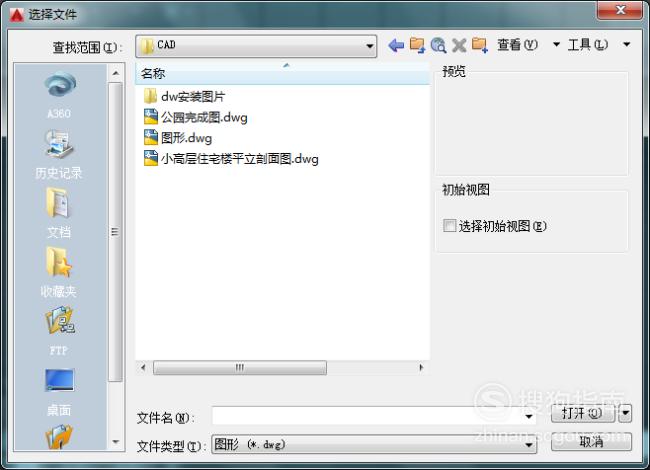Expand the 查找范围 CAD folder dropdown
650x470 pixels.
(x=369, y=46)
